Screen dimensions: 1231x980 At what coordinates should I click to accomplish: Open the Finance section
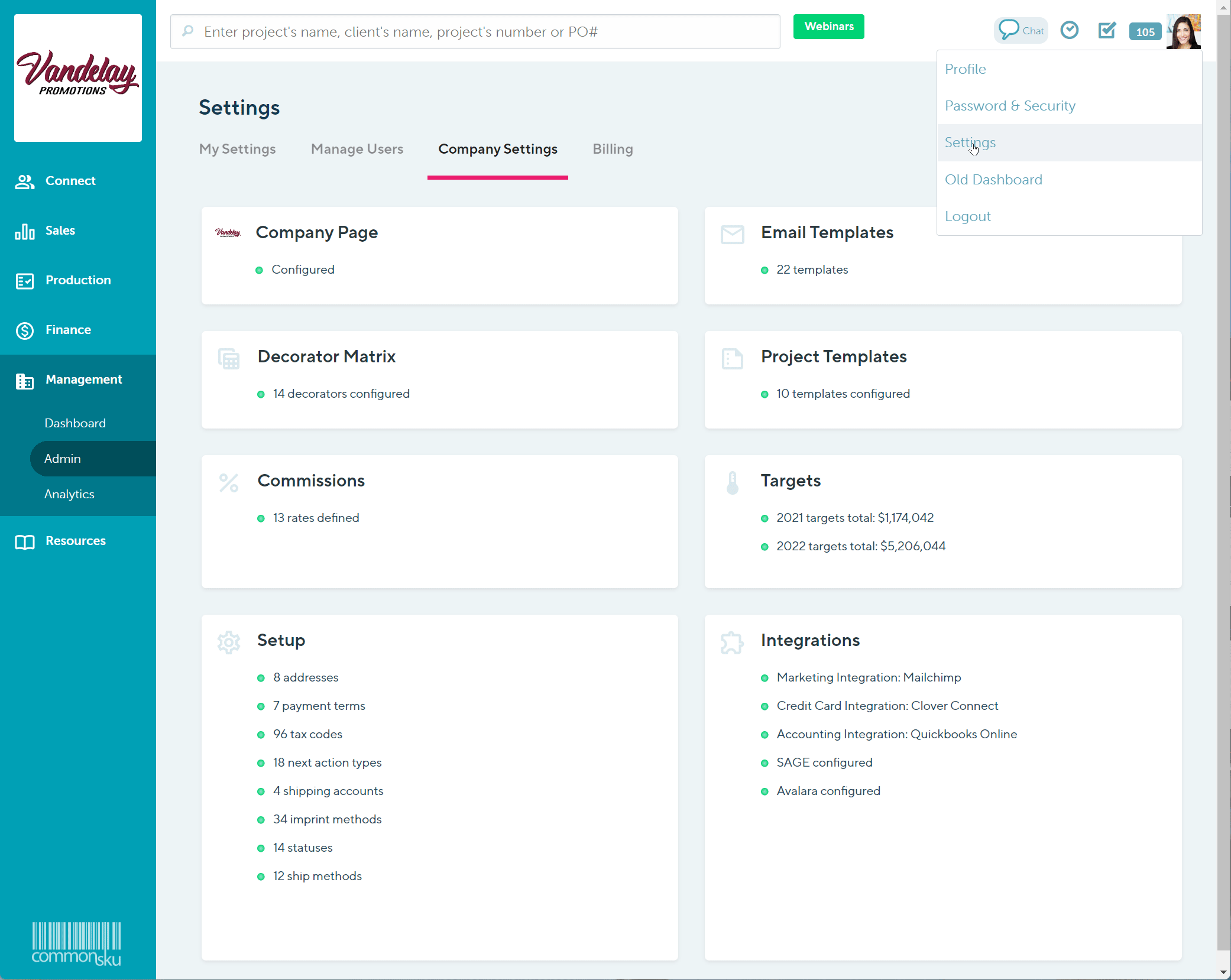tap(68, 330)
